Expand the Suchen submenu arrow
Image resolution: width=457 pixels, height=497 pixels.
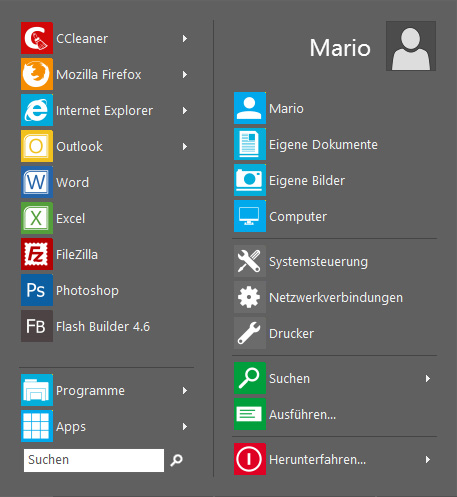point(428,379)
